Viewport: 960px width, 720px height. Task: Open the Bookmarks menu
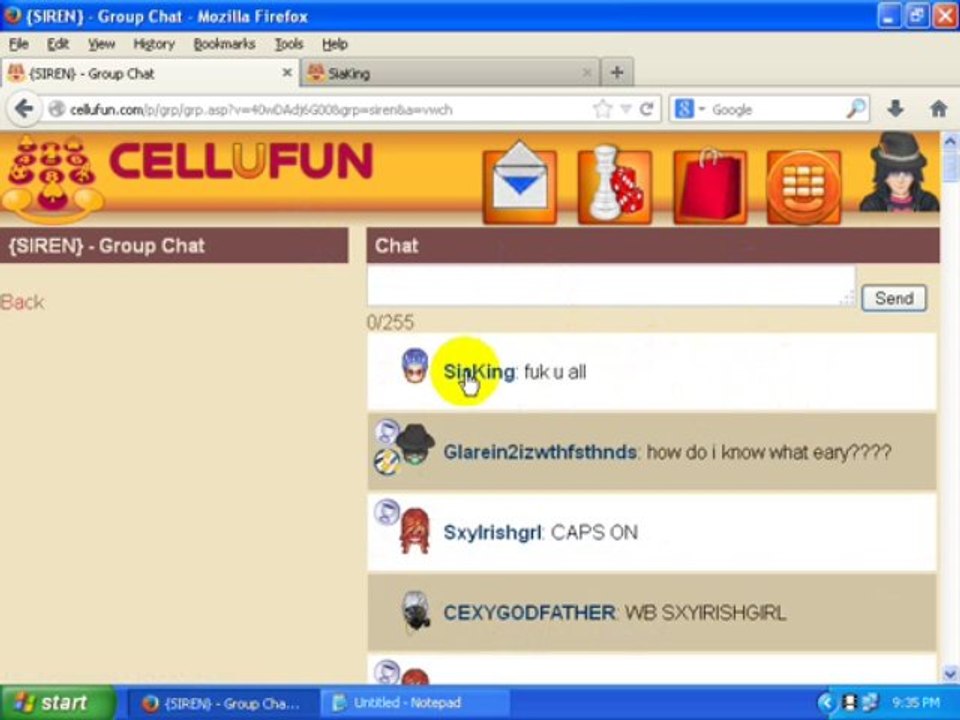pyautogui.click(x=224, y=44)
